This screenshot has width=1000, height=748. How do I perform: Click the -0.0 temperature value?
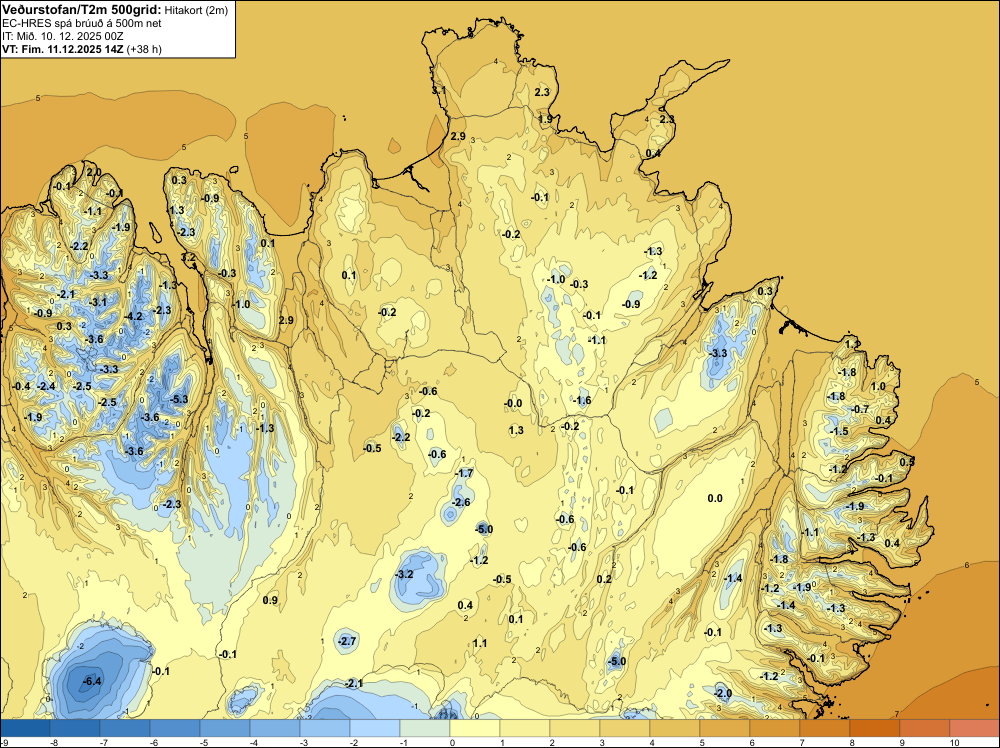pyautogui.click(x=513, y=403)
